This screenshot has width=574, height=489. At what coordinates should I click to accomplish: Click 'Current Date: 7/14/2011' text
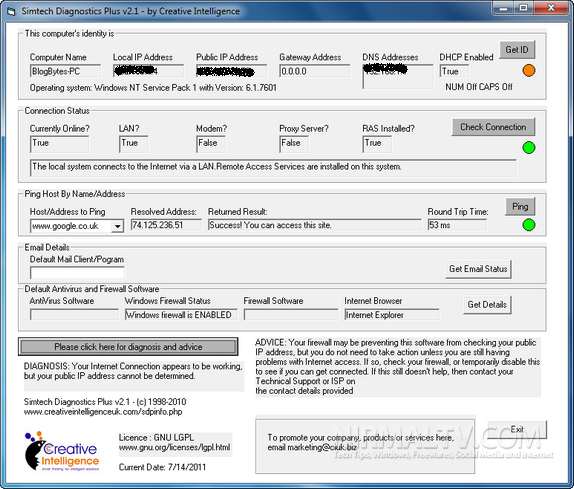(162, 467)
